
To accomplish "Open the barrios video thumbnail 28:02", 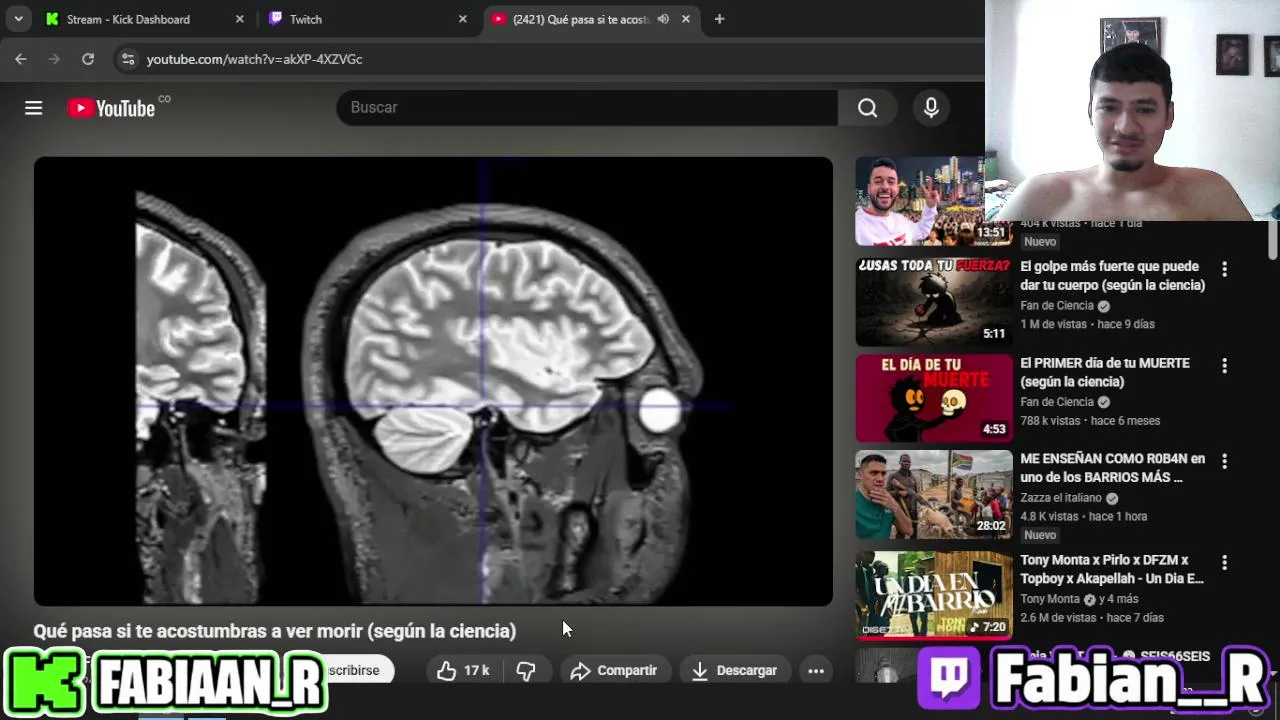I will [934, 494].
